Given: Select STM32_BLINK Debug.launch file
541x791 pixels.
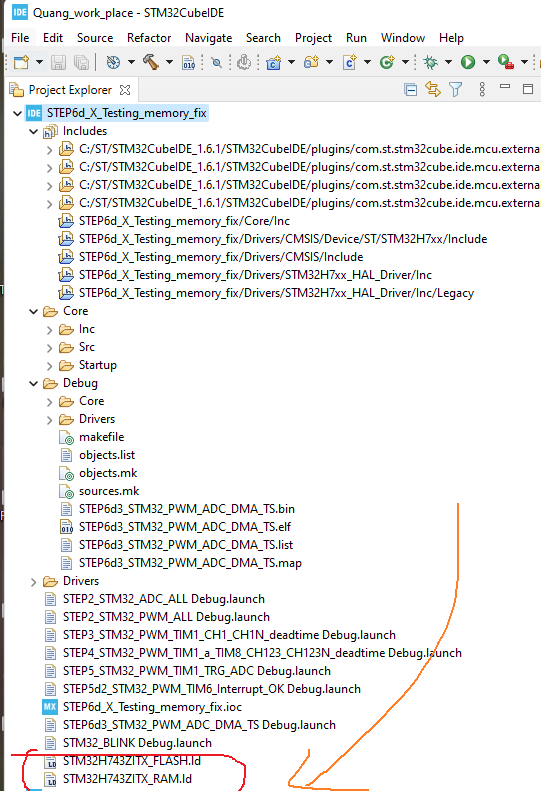Looking at the screenshot, I should pos(137,743).
